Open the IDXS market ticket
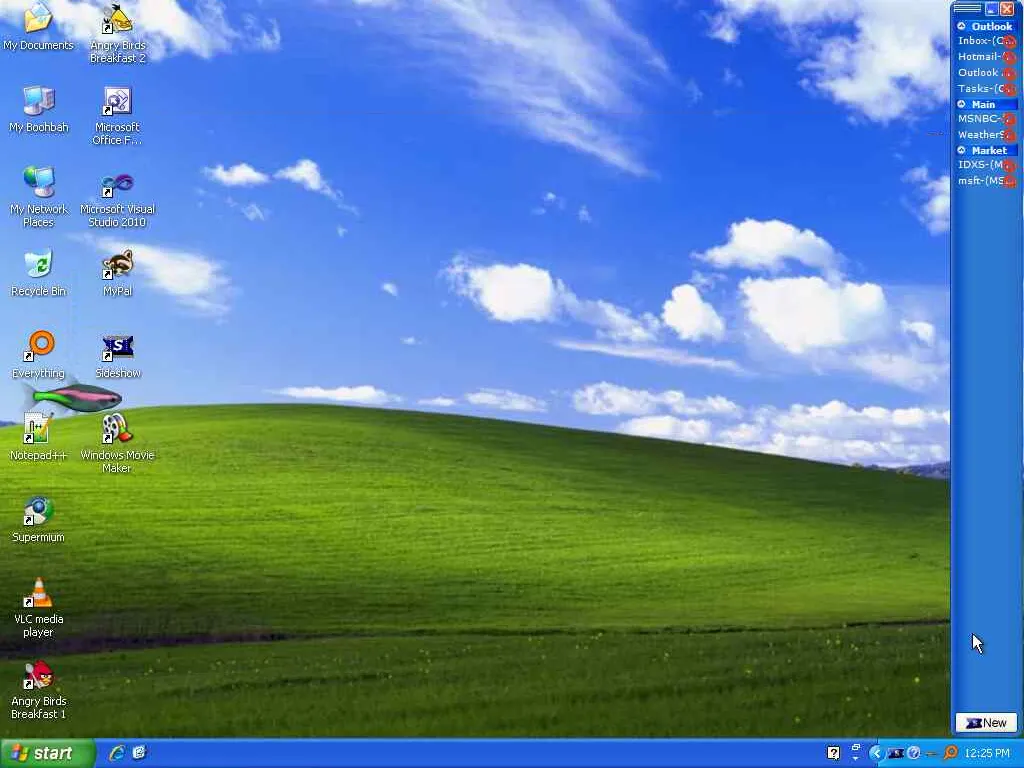Screen dimensions: 1024x768 [980, 165]
